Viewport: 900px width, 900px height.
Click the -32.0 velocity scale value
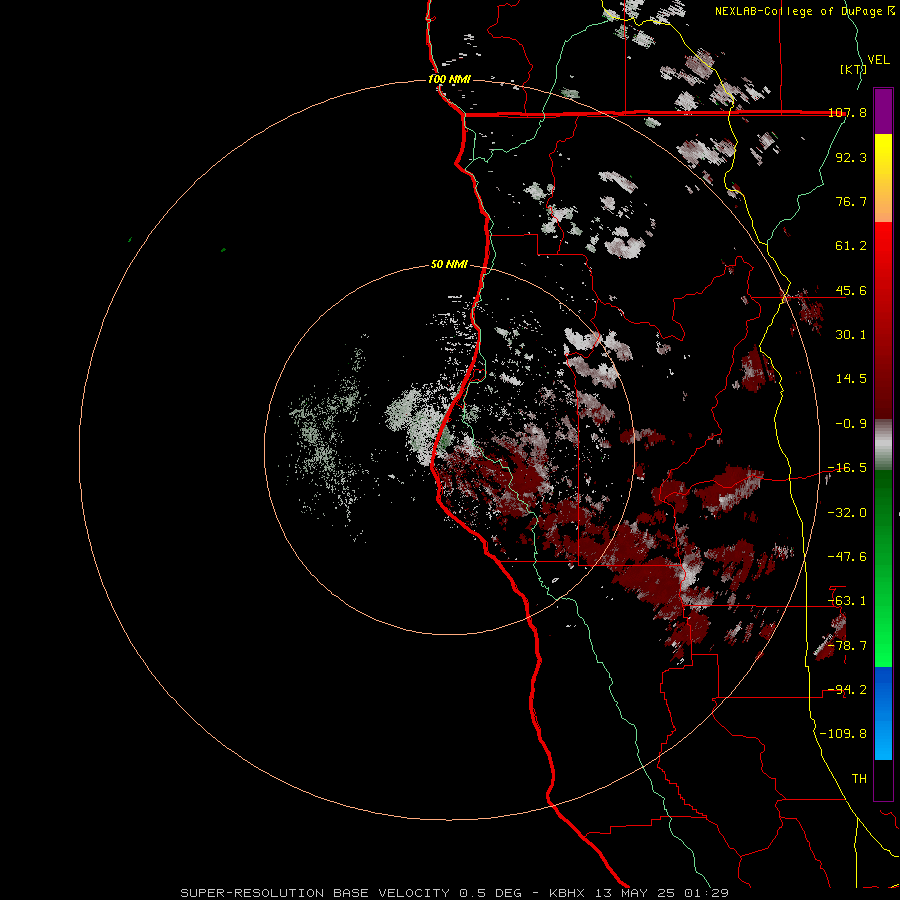tap(848, 513)
